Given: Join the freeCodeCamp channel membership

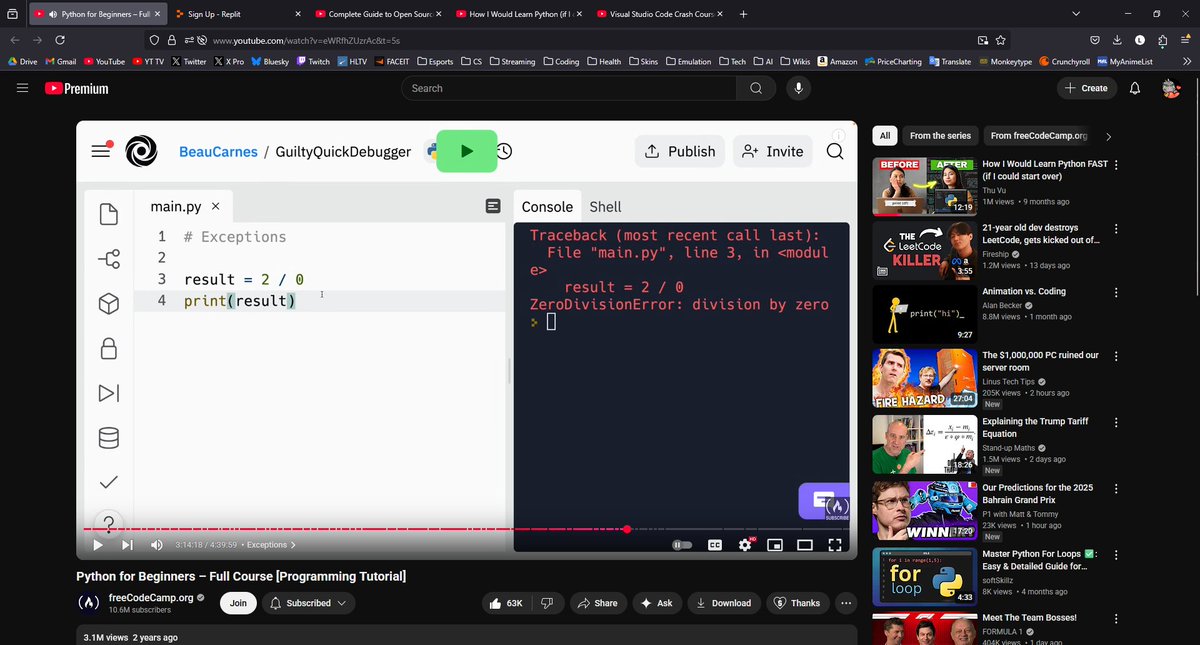Looking at the screenshot, I should coord(238,603).
